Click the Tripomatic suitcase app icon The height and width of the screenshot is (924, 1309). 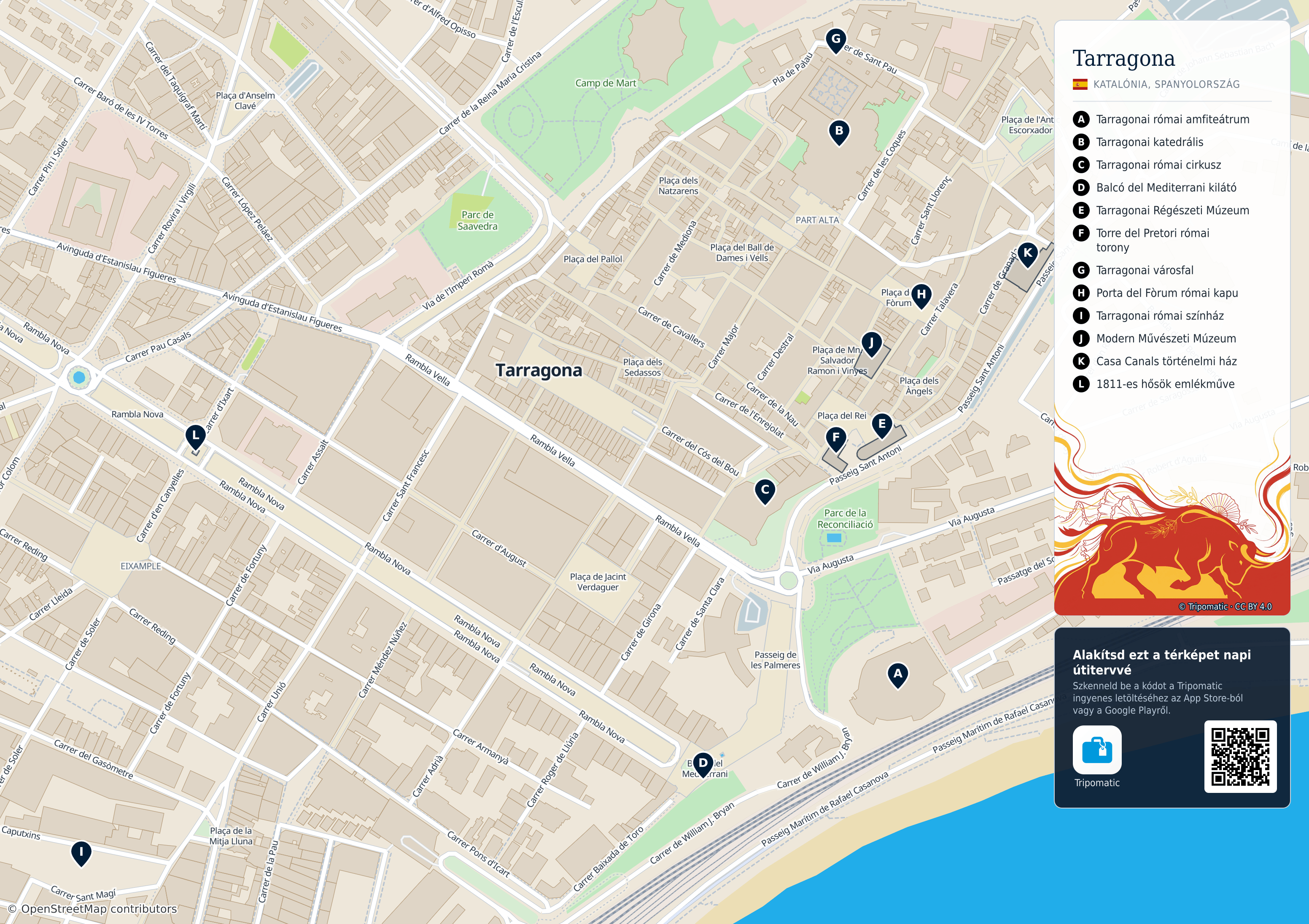click(1096, 749)
